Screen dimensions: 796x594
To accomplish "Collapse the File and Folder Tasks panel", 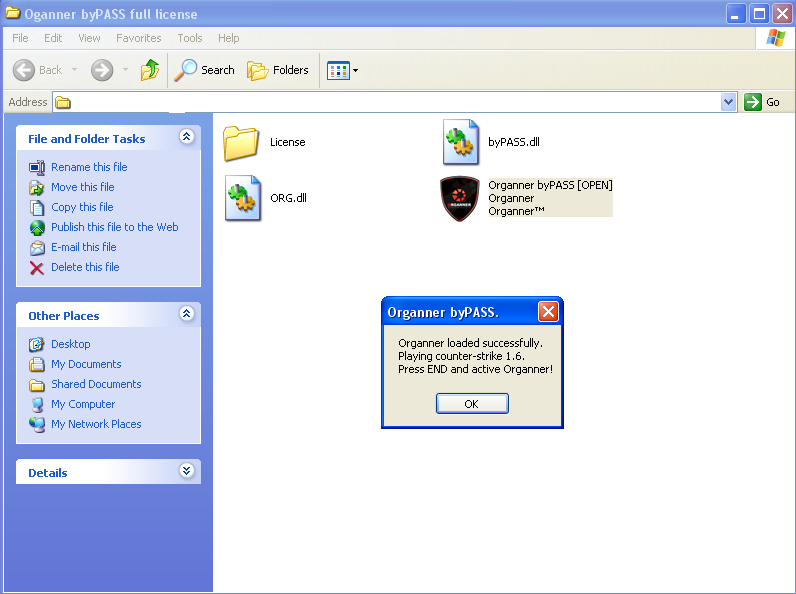I will [x=185, y=138].
